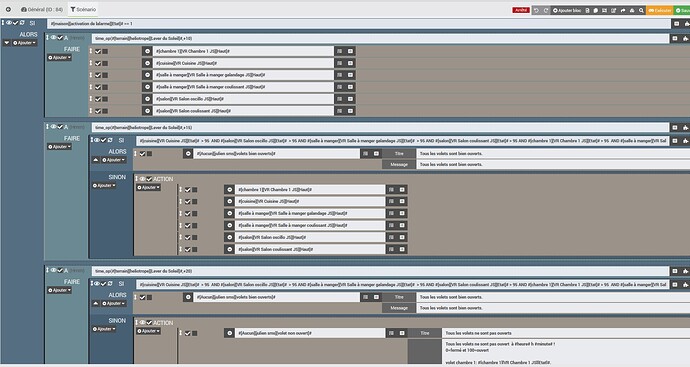Open command picker icon of Salle à manger galandage row in +15 SINON
Image resolution: width=690 pixels, height=367 pixels.
pyautogui.click(x=391, y=213)
